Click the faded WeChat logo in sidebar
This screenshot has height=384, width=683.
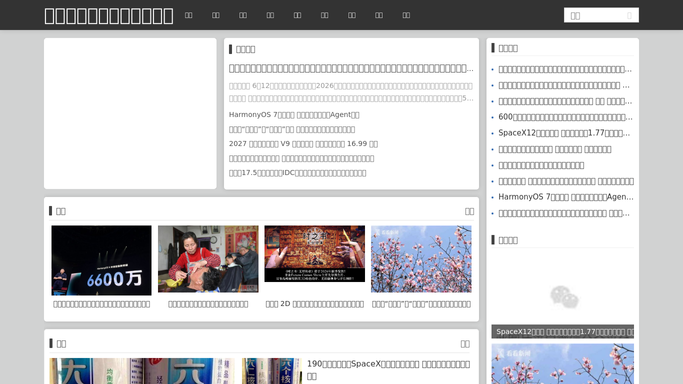point(565,297)
